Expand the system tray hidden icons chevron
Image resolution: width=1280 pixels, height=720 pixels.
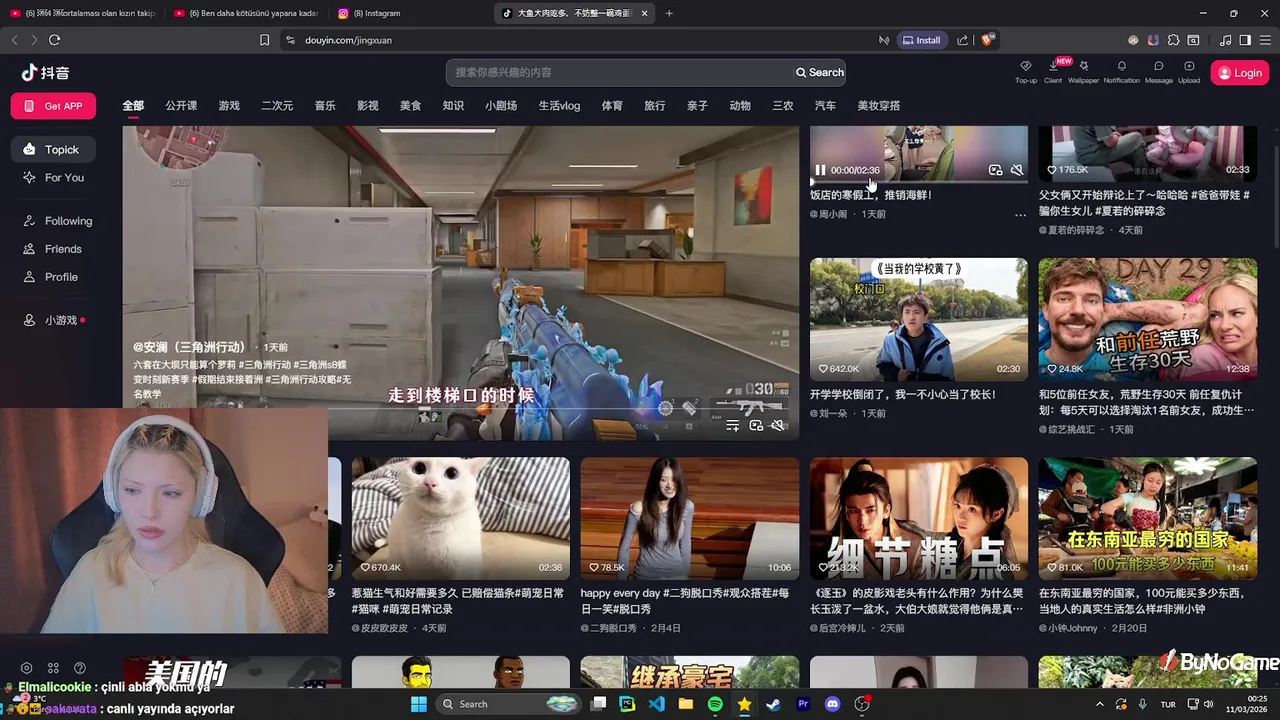click(x=1100, y=704)
